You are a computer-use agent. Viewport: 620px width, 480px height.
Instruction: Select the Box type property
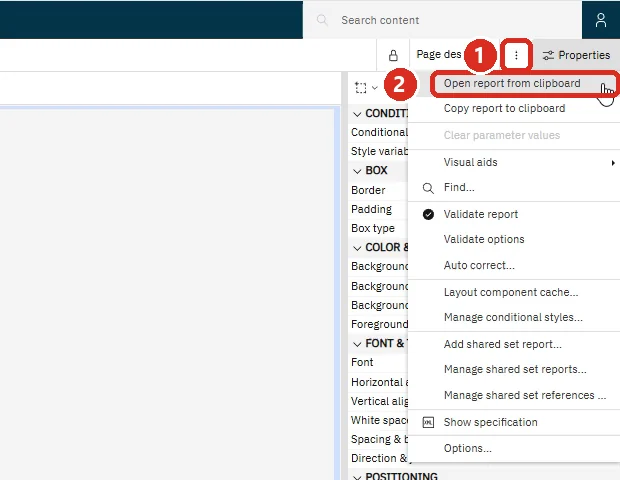tap(378, 228)
